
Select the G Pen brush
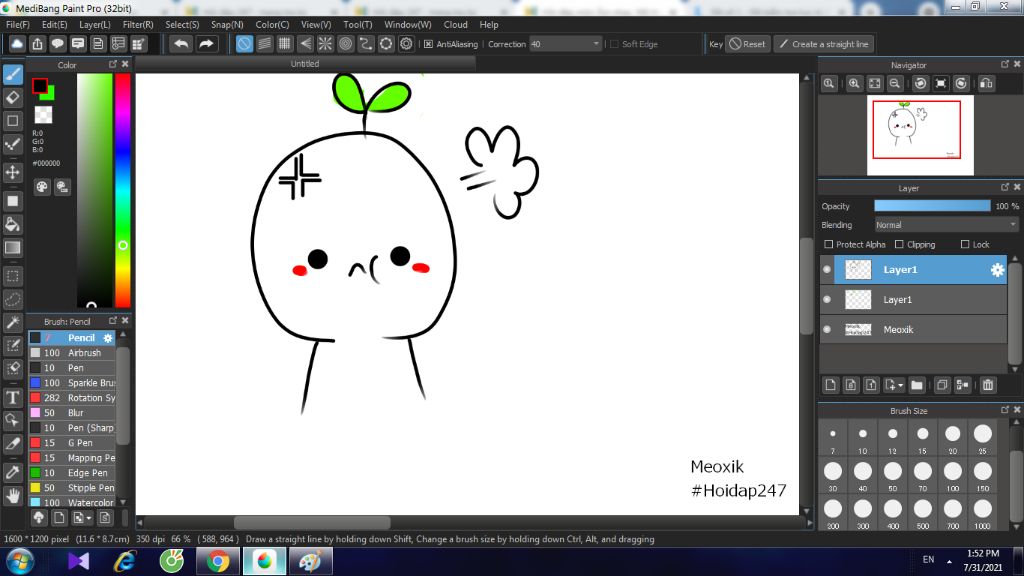72,443
